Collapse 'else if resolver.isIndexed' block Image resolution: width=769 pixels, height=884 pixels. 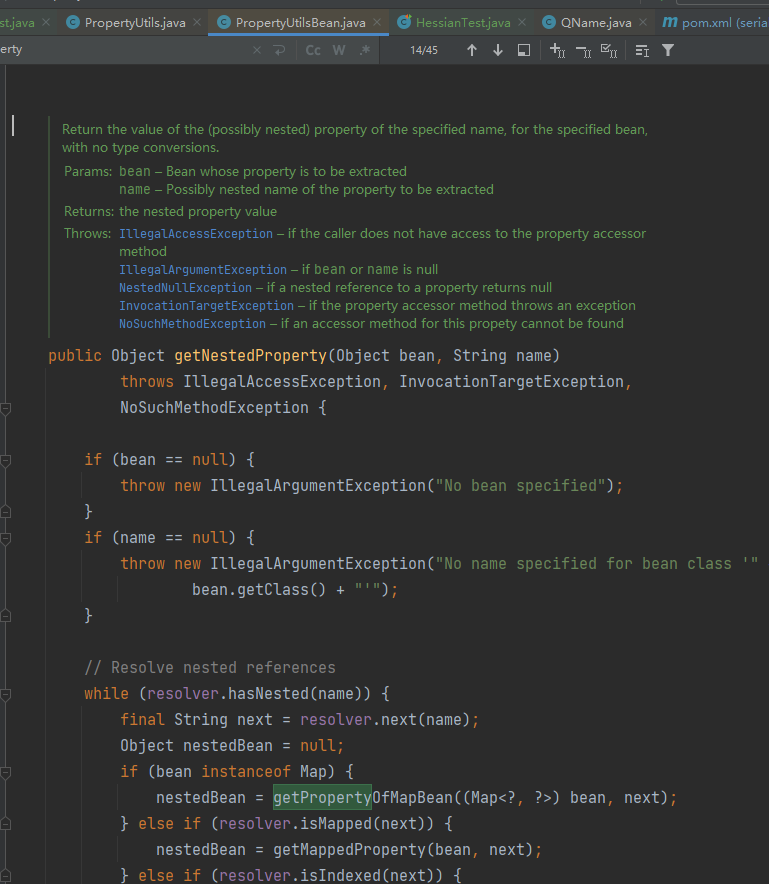pyautogui.click(x=6, y=876)
